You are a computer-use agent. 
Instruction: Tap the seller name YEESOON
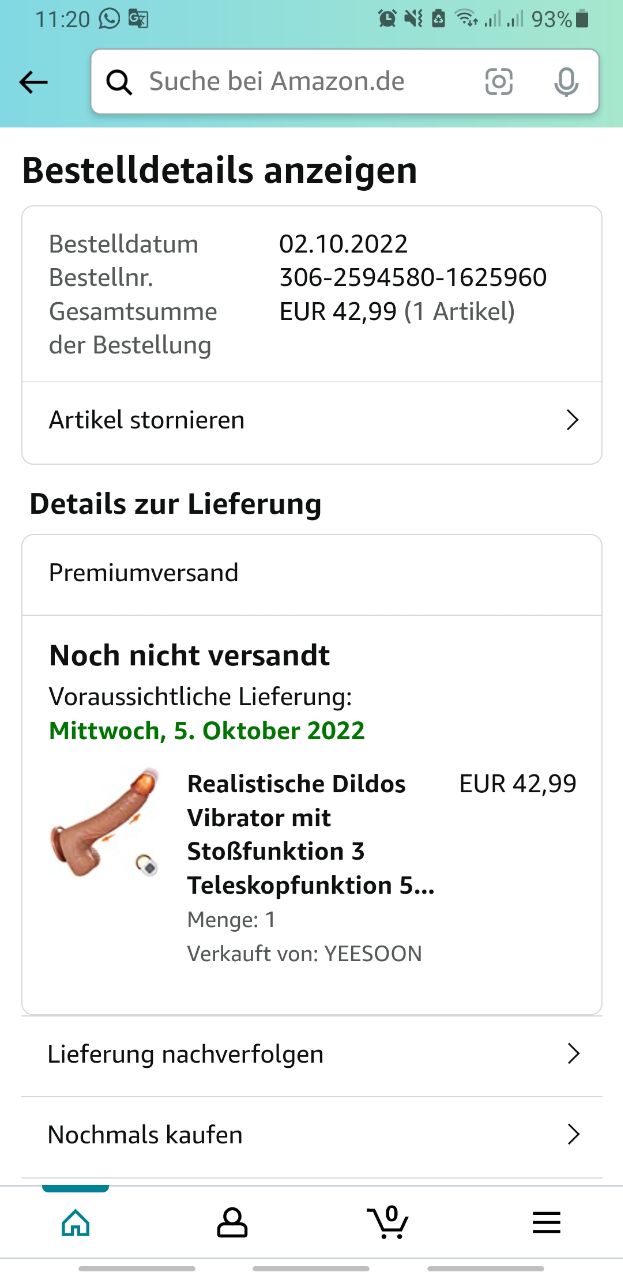click(372, 953)
